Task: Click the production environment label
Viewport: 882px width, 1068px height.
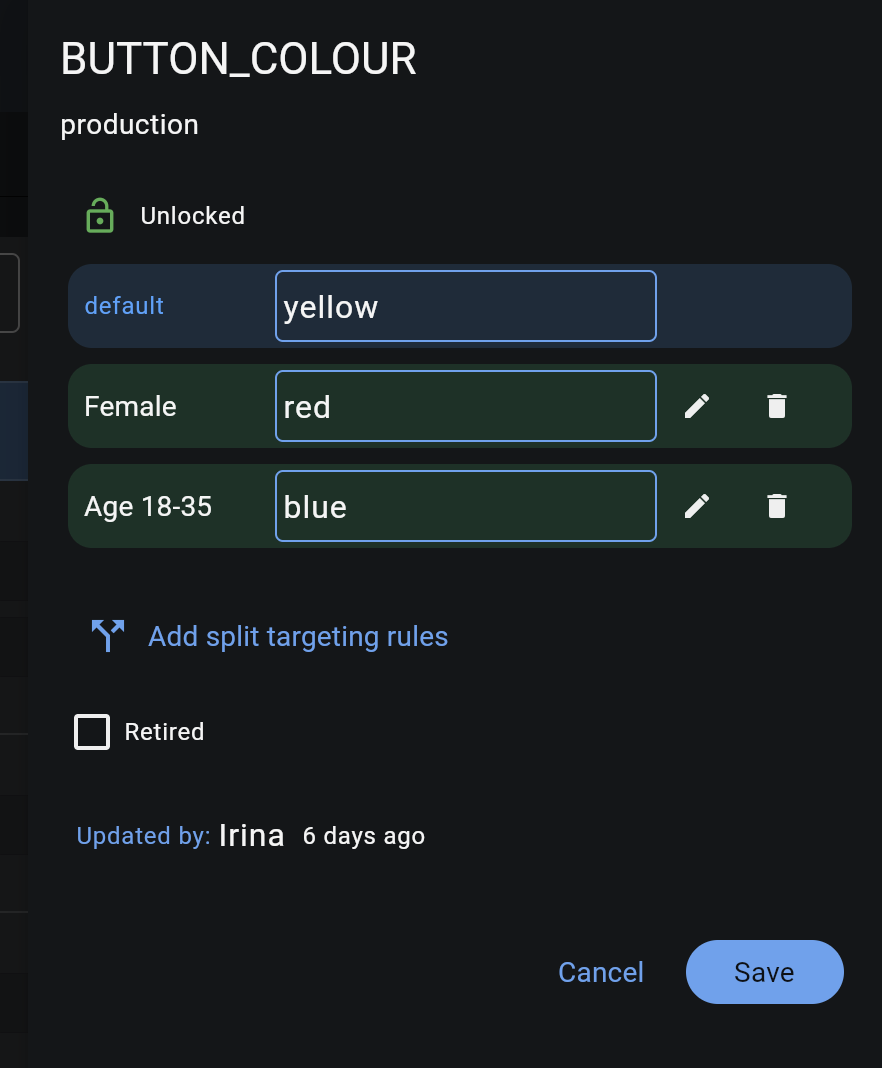Action: coord(129,124)
